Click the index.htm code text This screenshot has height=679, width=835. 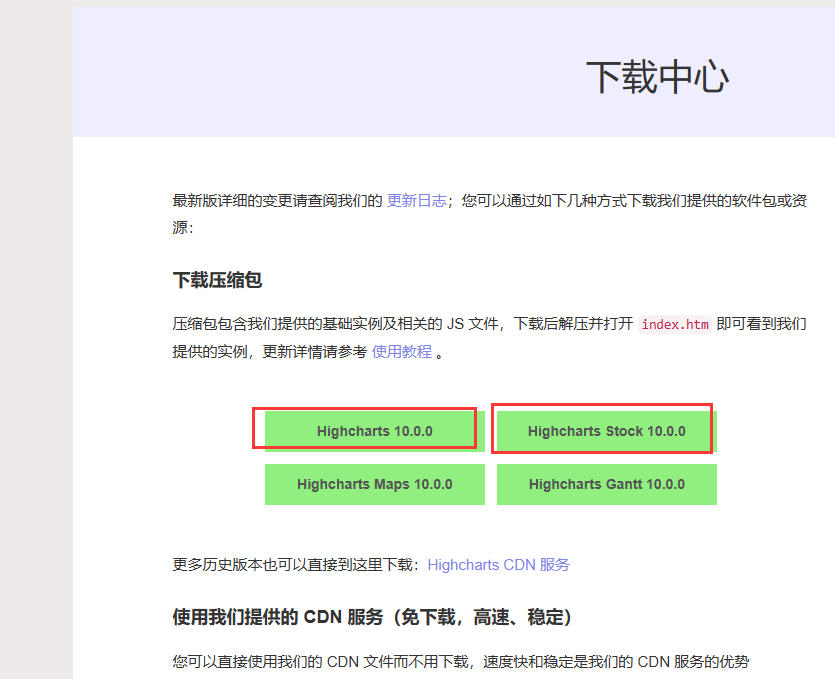pyautogui.click(x=675, y=324)
